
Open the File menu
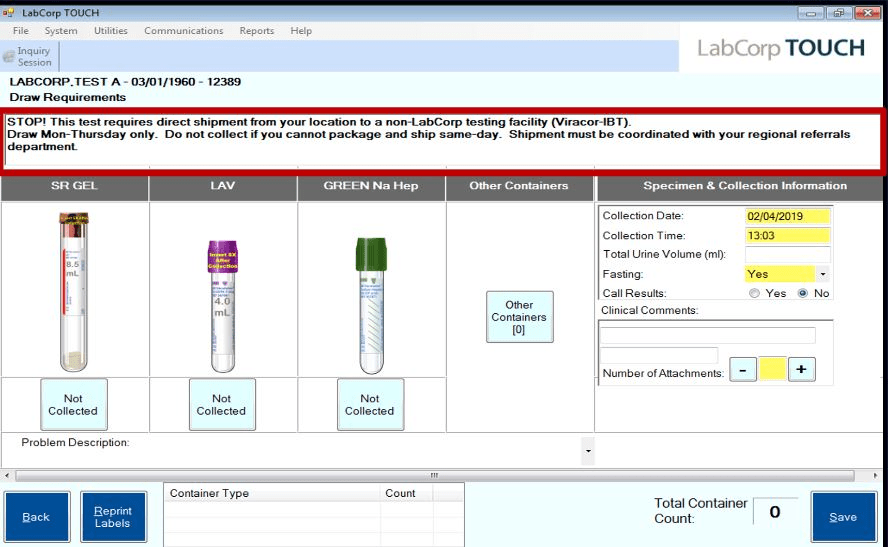click(x=20, y=31)
